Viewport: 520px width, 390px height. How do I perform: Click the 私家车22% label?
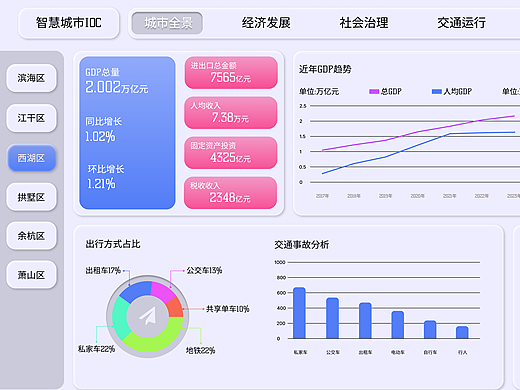pos(96,349)
